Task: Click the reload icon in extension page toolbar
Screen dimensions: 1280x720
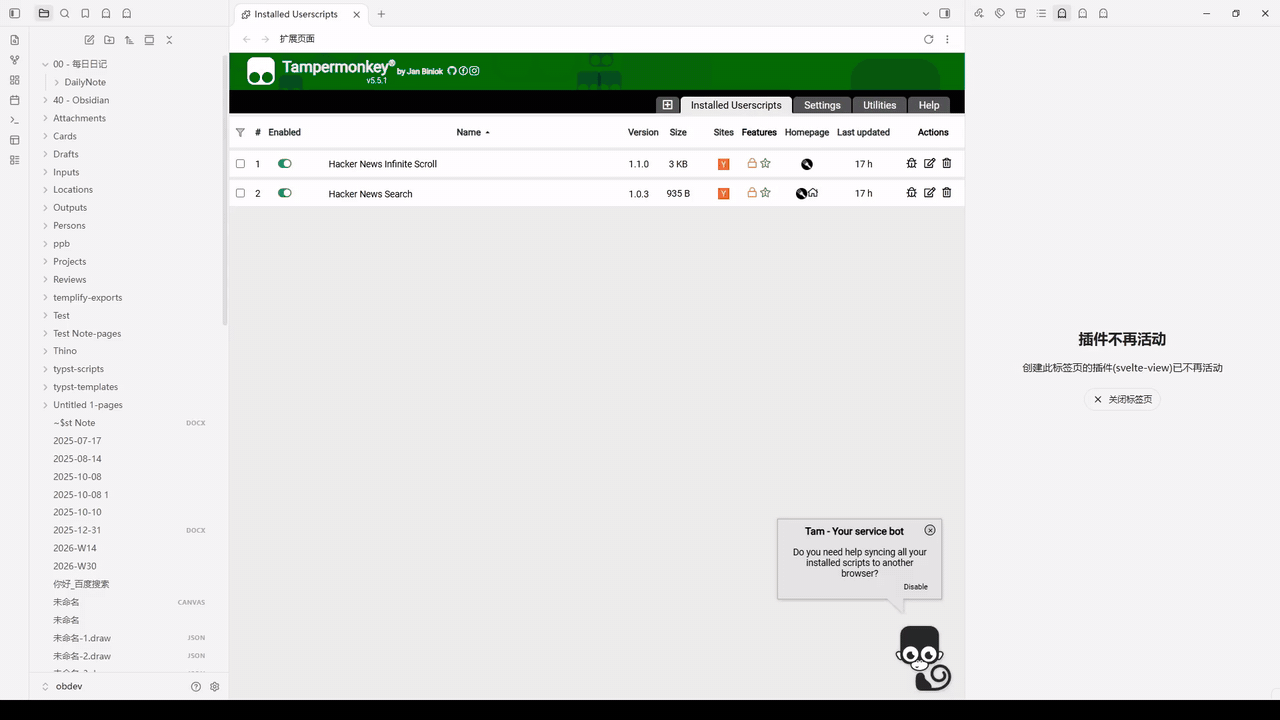Action: [x=928, y=39]
